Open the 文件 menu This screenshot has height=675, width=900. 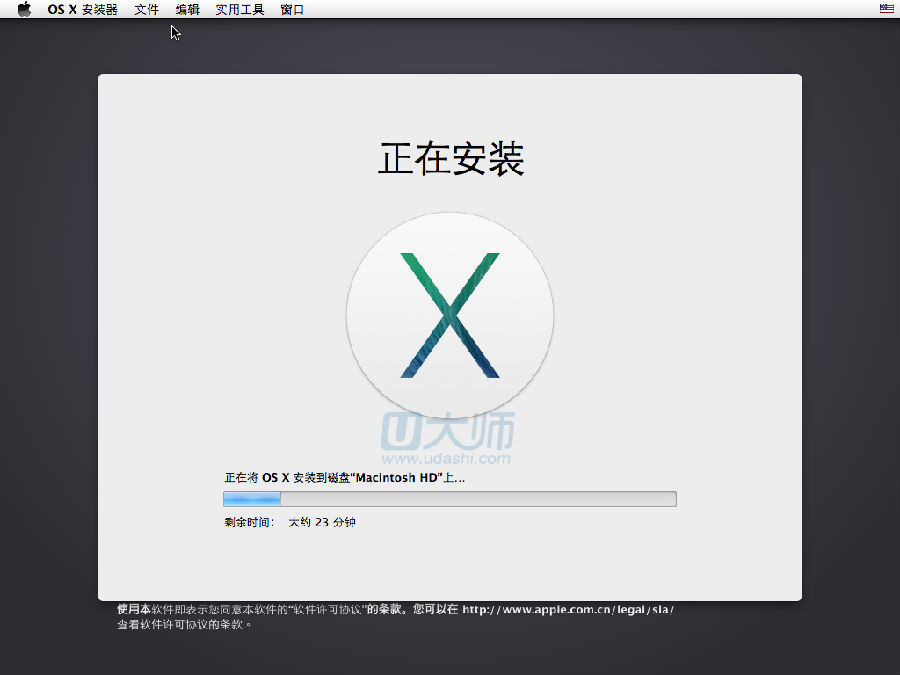(146, 9)
